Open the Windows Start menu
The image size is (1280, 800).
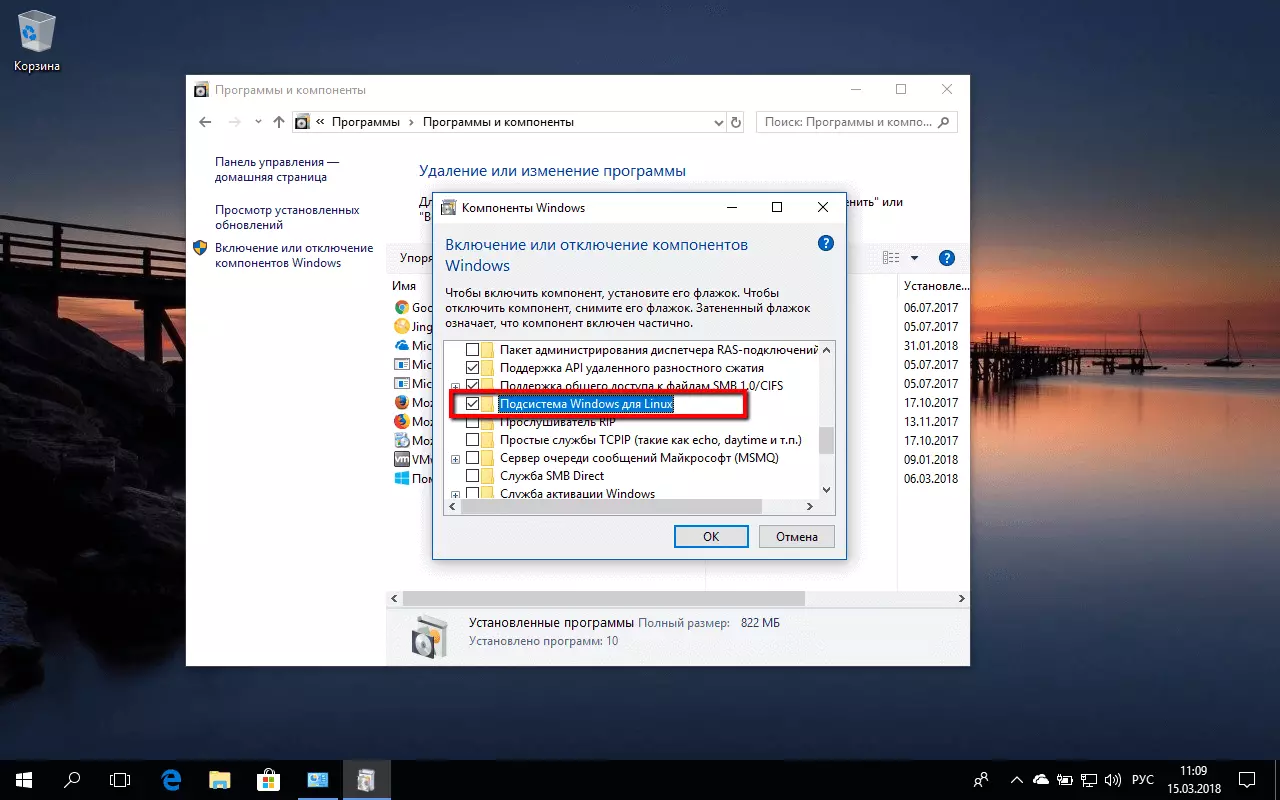pos(23,779)
